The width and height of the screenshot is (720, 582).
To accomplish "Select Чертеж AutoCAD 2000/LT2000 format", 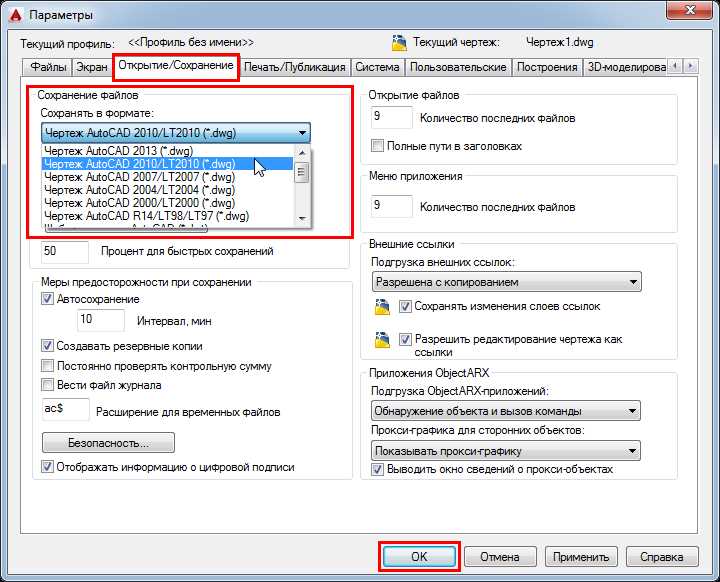I will 168,202.
